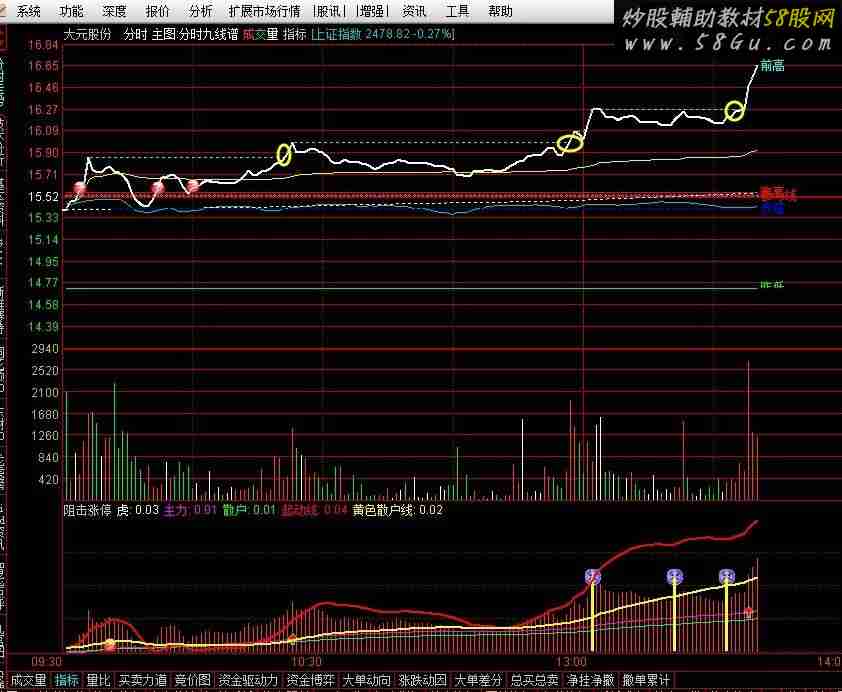Open the 工具 menu
This screenshot has width=842, height=692.
(457, 11)
